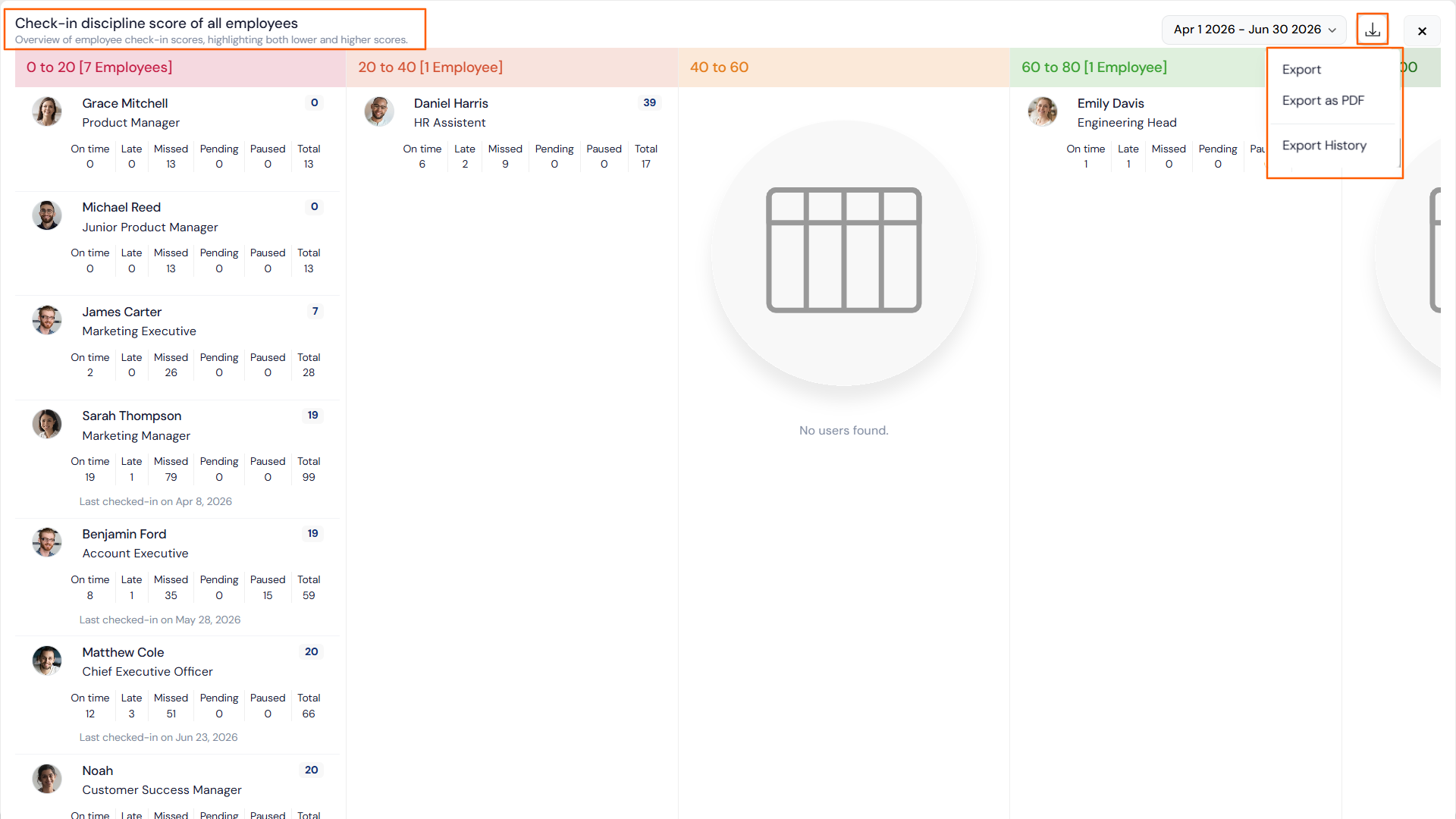1456x819 pixels.
Task: Click Daniel Harris's profile picture
Action: tap(378, 111)
